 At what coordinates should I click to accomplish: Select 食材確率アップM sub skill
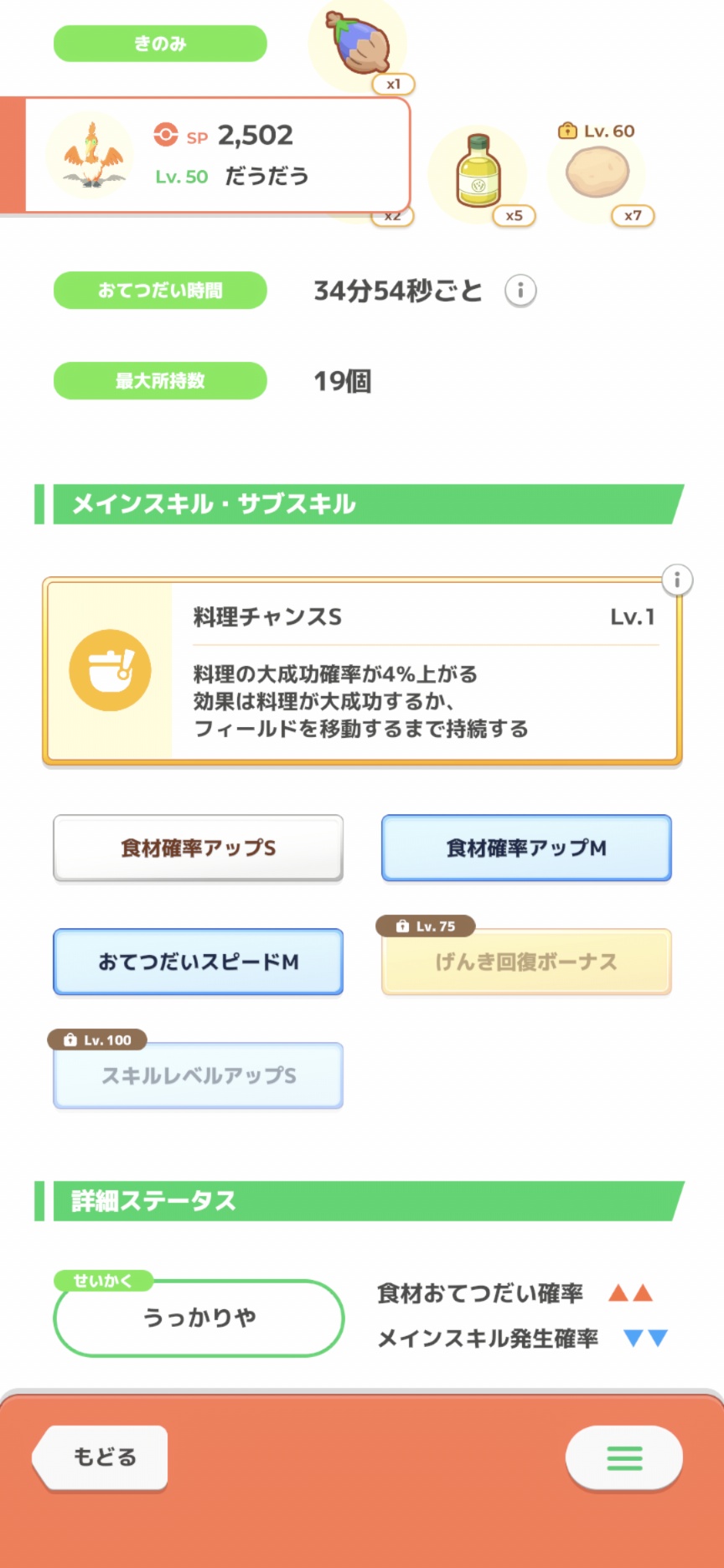tap(526, 848)
